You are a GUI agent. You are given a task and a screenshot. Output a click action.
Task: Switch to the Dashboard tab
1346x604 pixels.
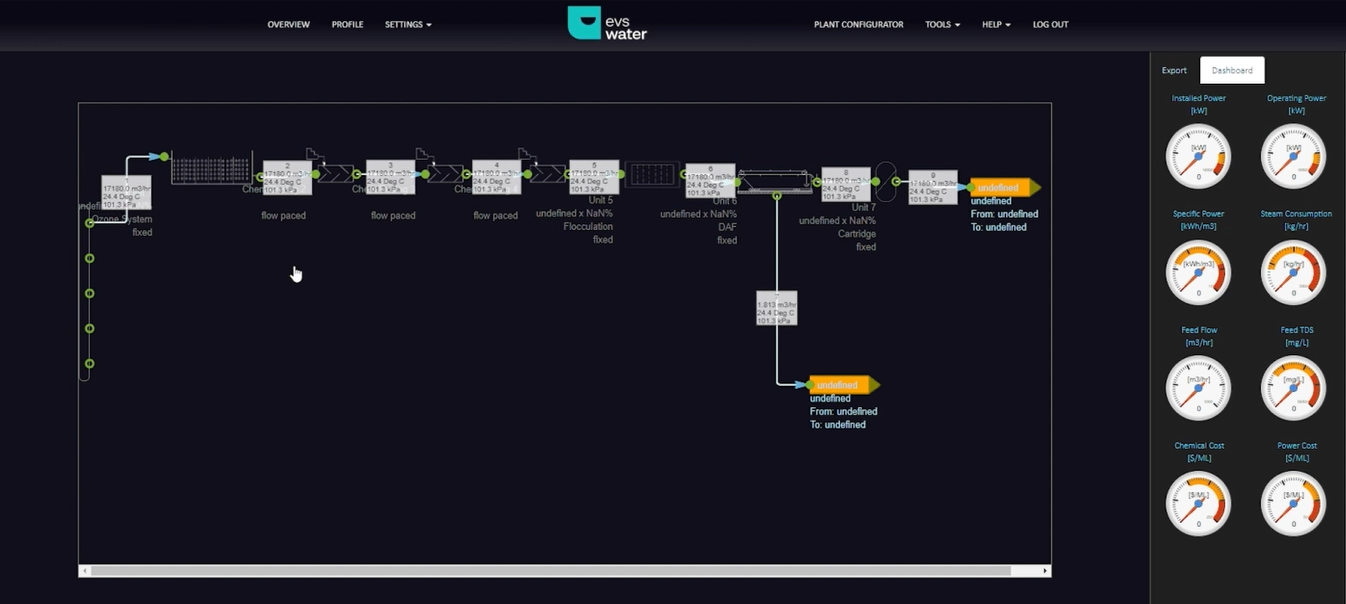(1232, 70)
